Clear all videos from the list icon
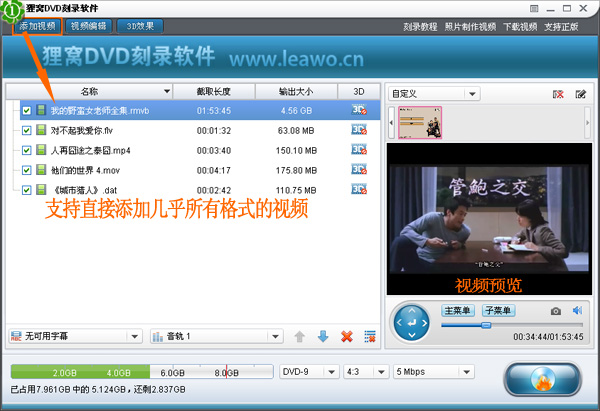Screen dimensions: 600x411 [x=370, y=336]
